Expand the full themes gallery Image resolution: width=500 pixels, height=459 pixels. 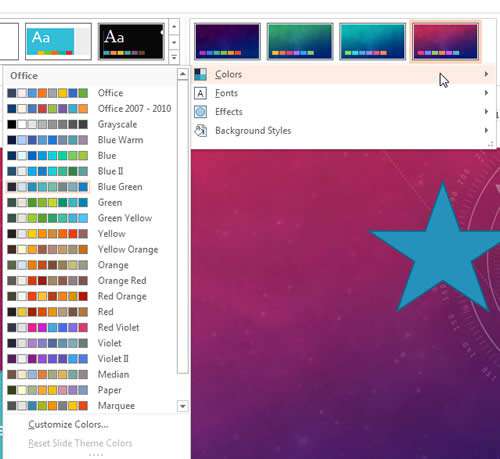click(x=174, y=57)
